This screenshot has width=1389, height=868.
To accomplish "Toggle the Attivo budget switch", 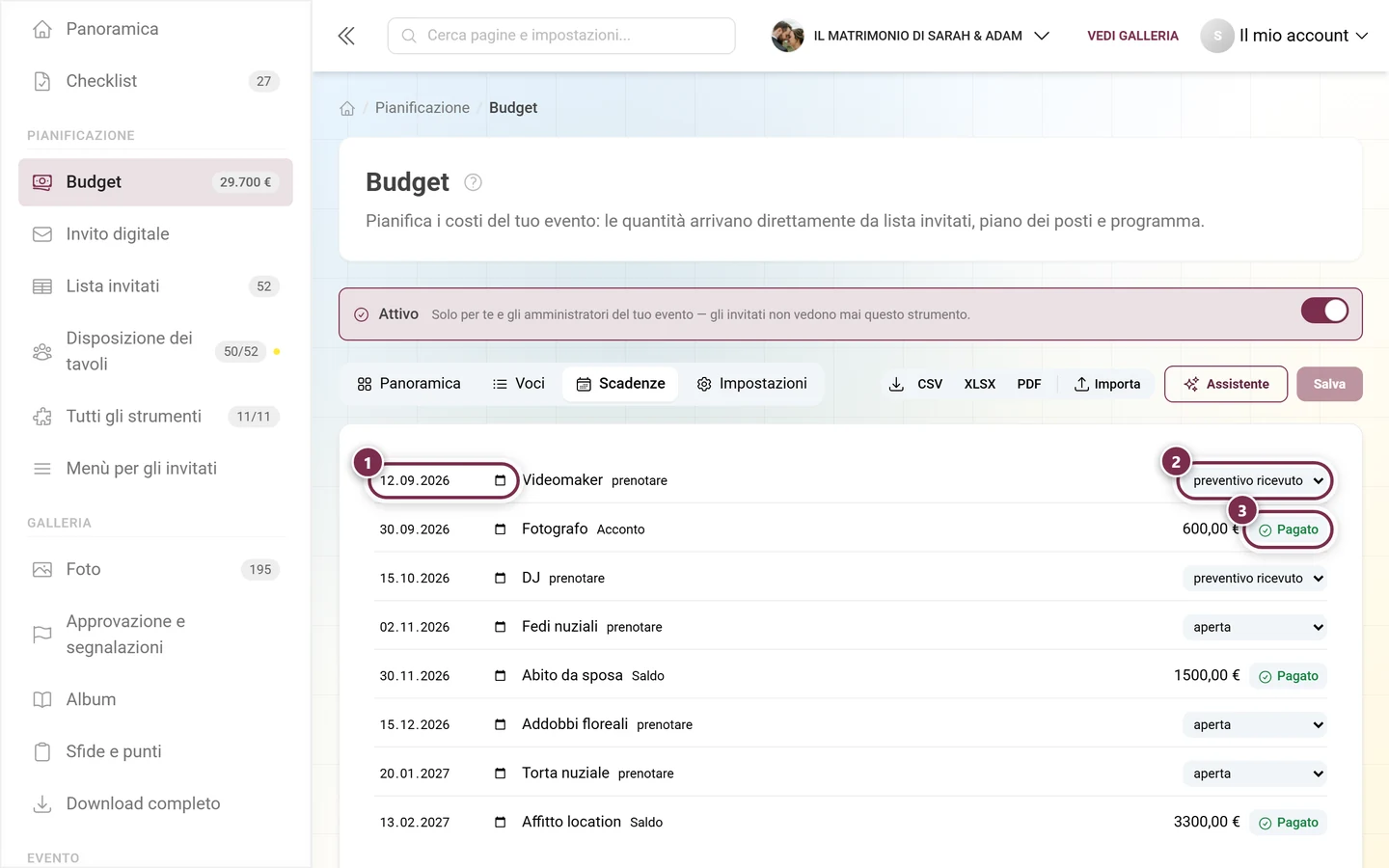I will pos(1324,311).
